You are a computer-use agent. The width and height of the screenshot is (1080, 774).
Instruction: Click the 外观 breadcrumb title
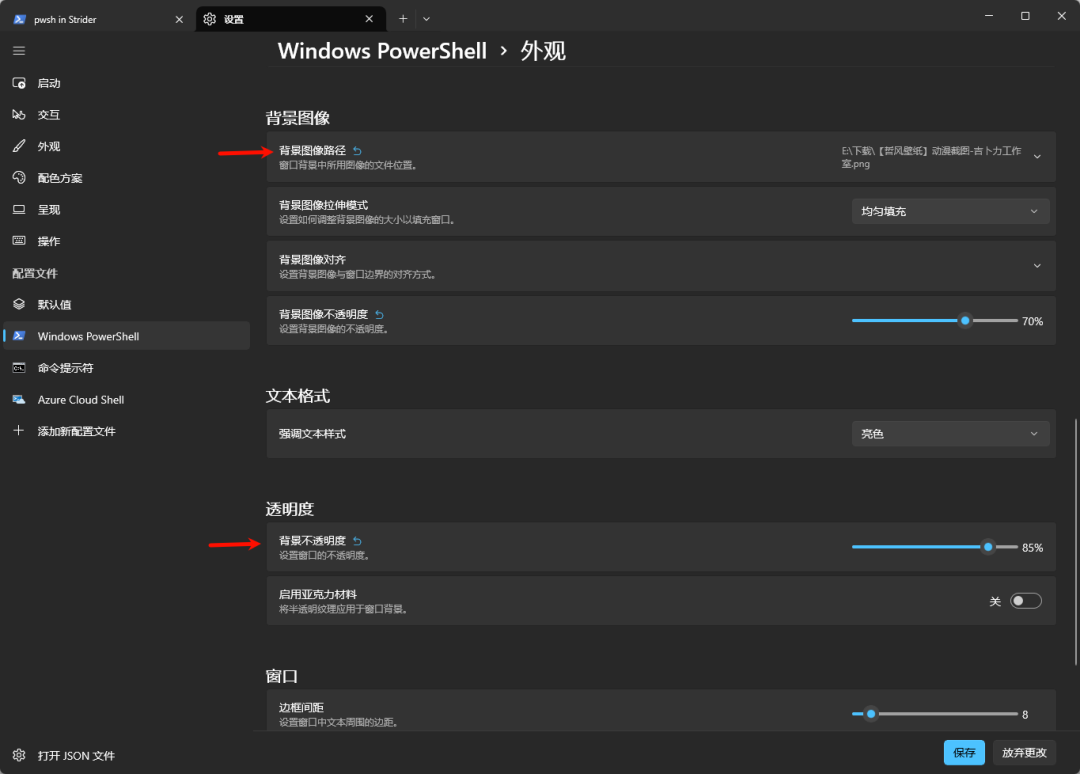543,51
